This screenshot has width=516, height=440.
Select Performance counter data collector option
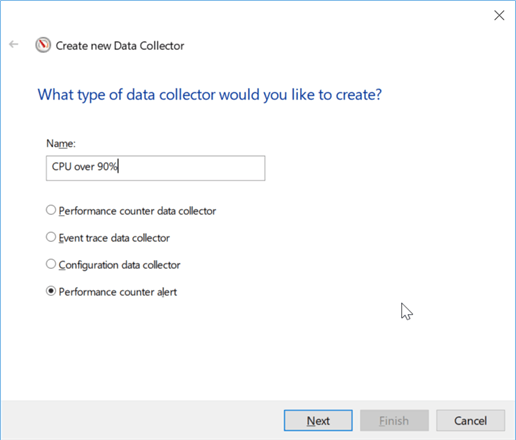click(x=131, y=211)
